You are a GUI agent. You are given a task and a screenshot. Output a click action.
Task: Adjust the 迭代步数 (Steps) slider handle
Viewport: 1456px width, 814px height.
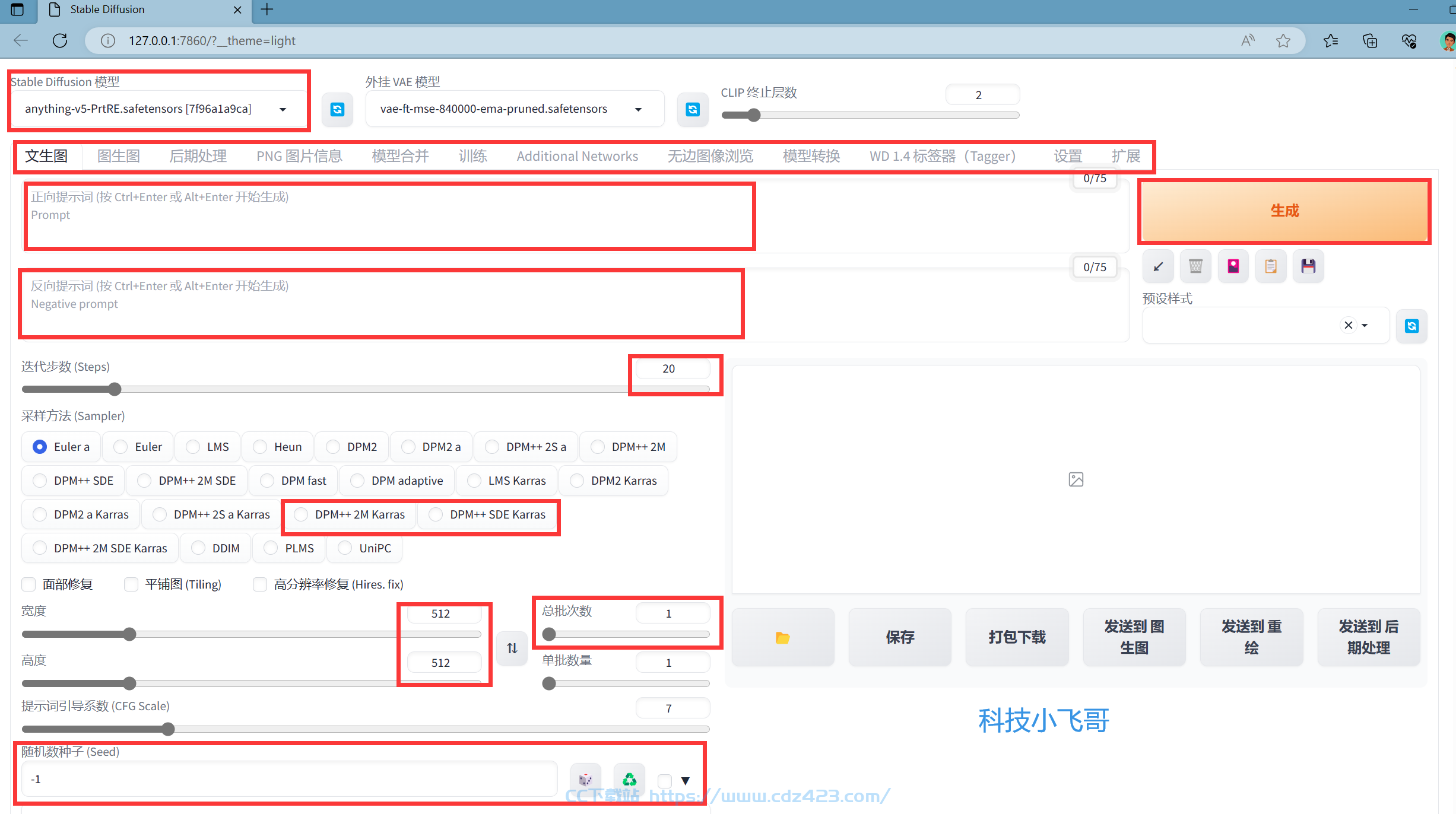115,389
